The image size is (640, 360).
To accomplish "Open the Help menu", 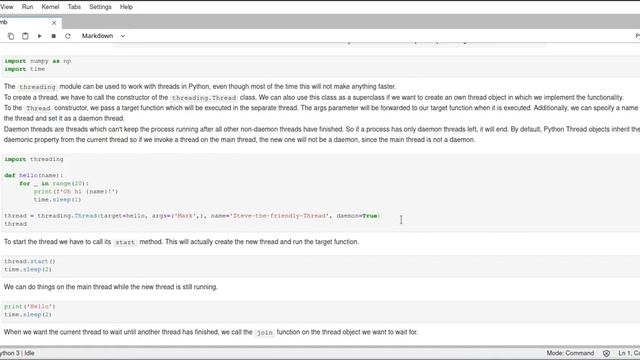I will click(126, 7).
